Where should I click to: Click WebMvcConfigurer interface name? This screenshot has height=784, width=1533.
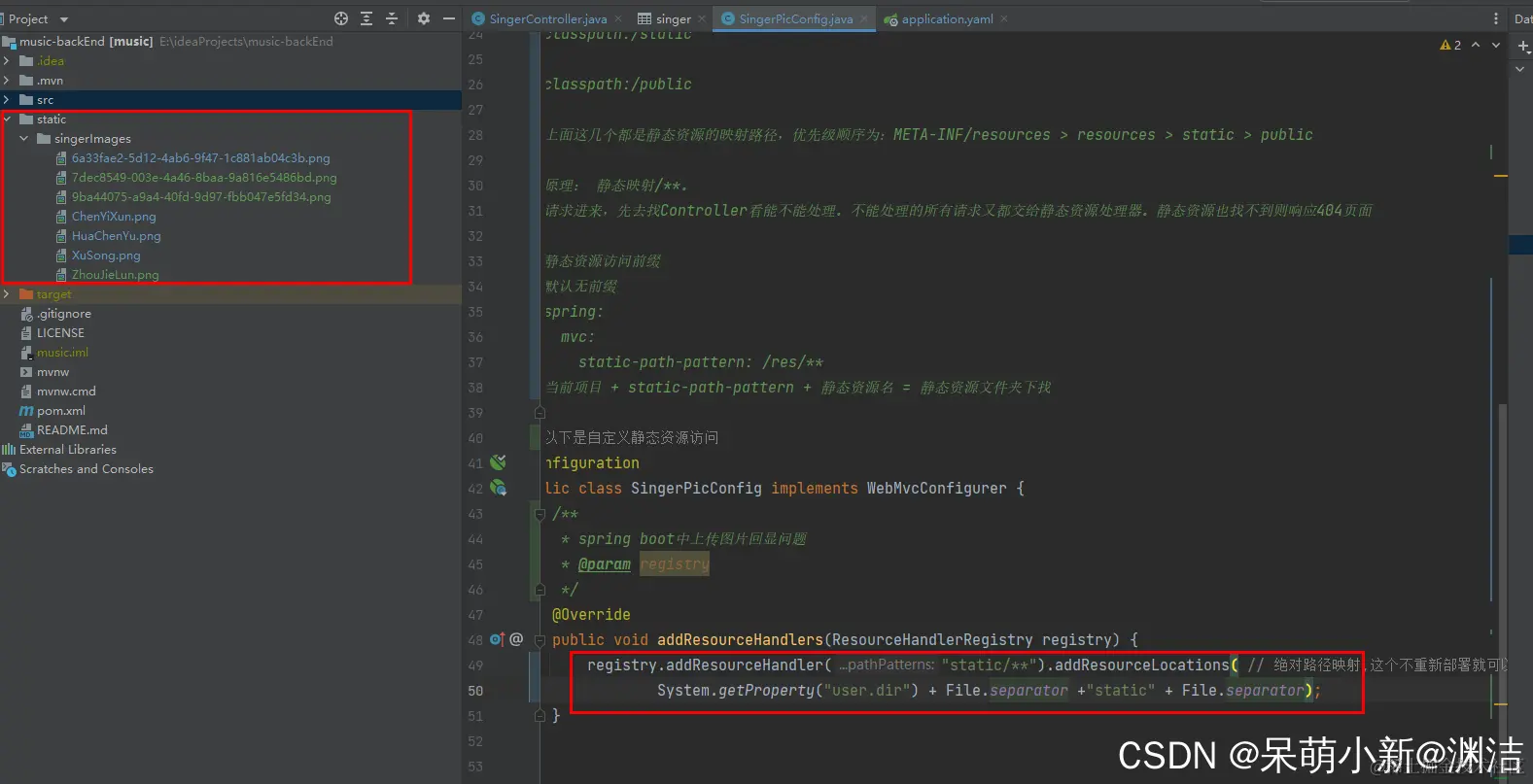(x=936, y=488)
